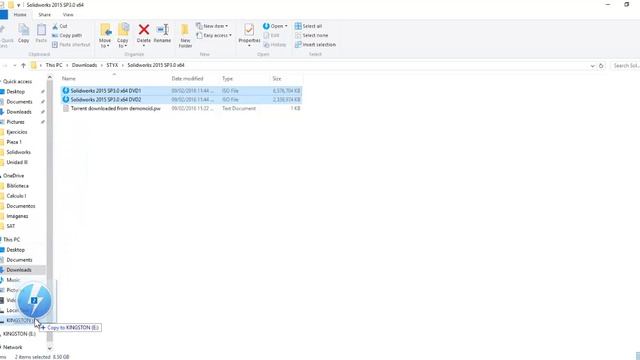Image resolution: width=640 pixels, height=360 pixels.
Task: Click the Cut command
Action: click(x=60, y=26)
